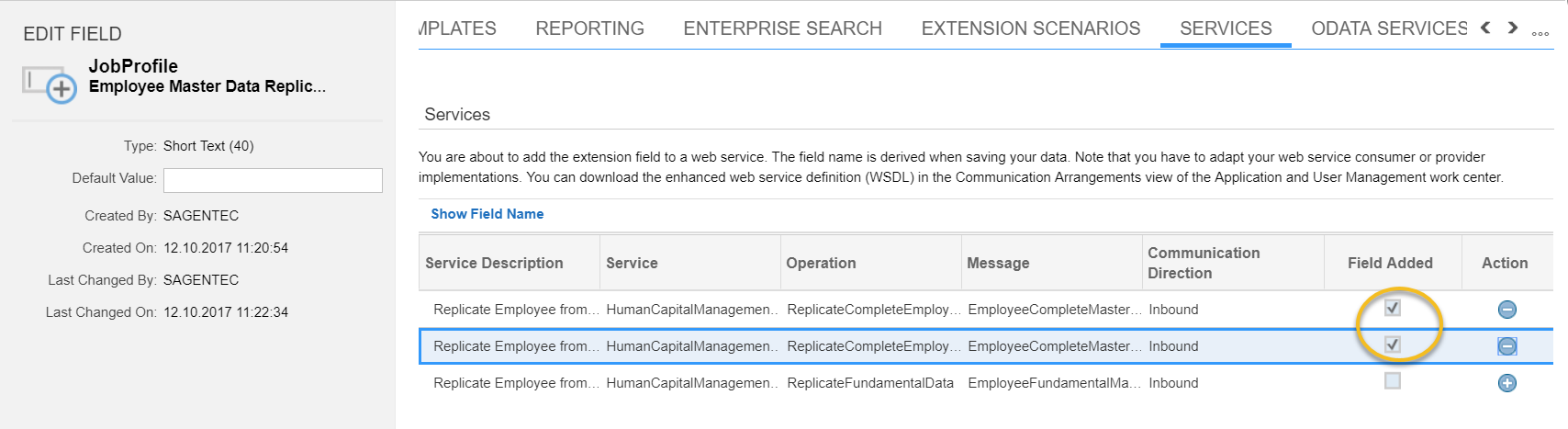Open the partially visible Templates tab
Screen dimensions: 1568x429
(457, 28)
